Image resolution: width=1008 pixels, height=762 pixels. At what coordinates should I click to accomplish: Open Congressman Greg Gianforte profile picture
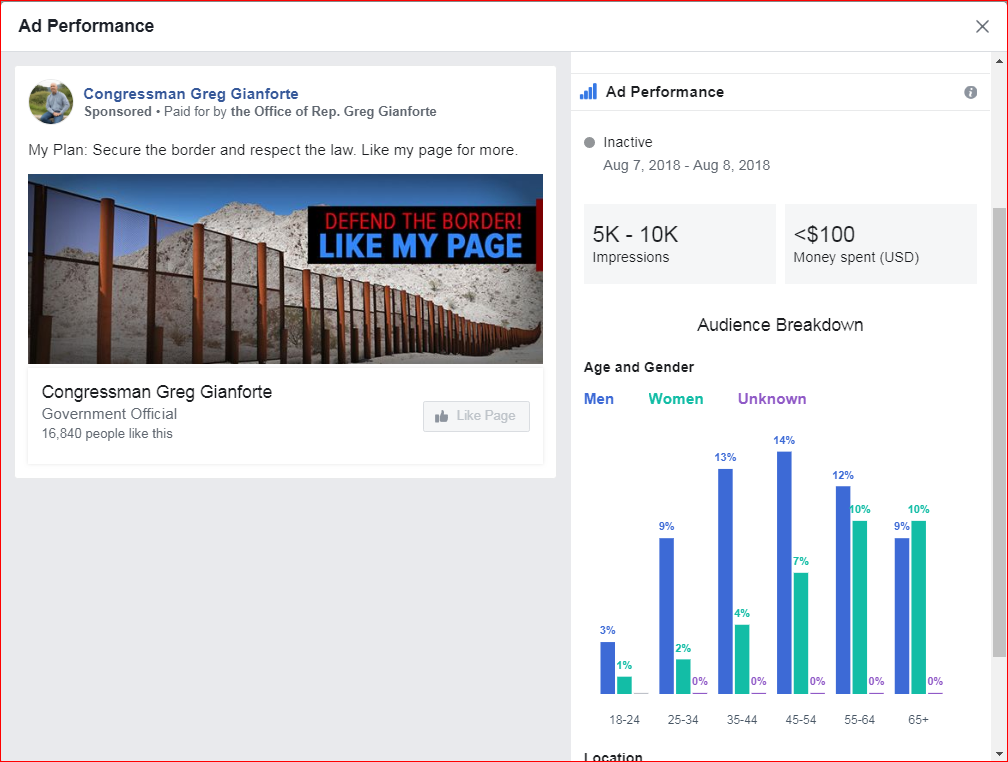click(51, 102)
